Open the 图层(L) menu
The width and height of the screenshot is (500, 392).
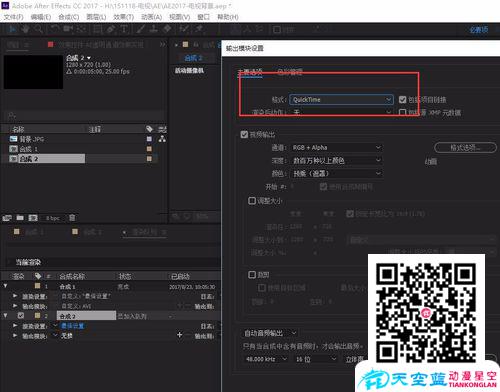pyautogui.click(x=96, y=17)
